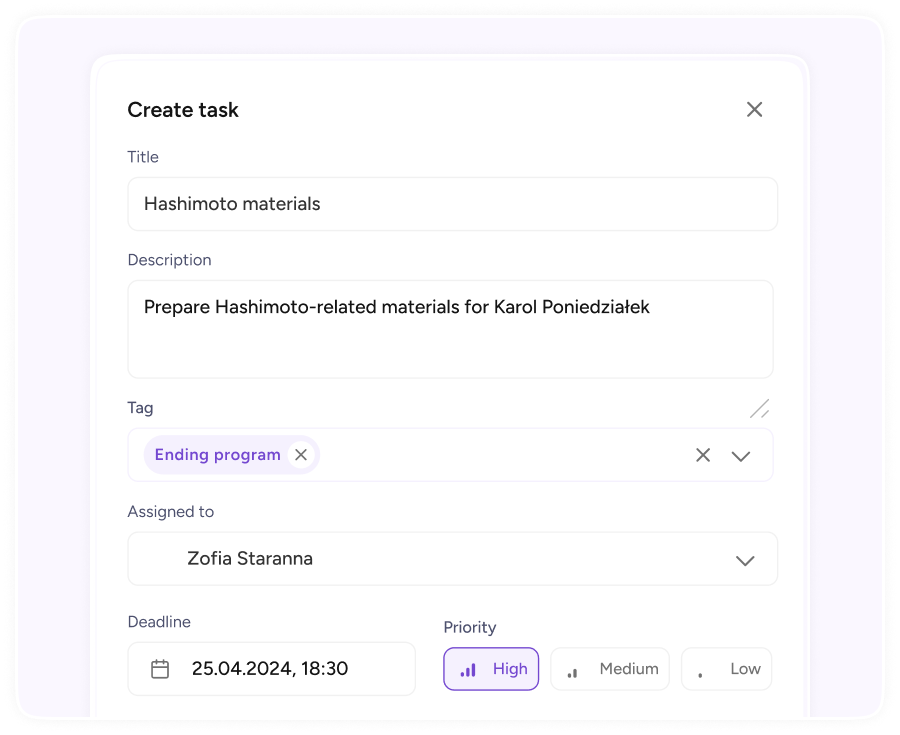This screenshot has height=735, width=900.
Task: Click the empty area of the Tag field
Action: pos(505,455)
